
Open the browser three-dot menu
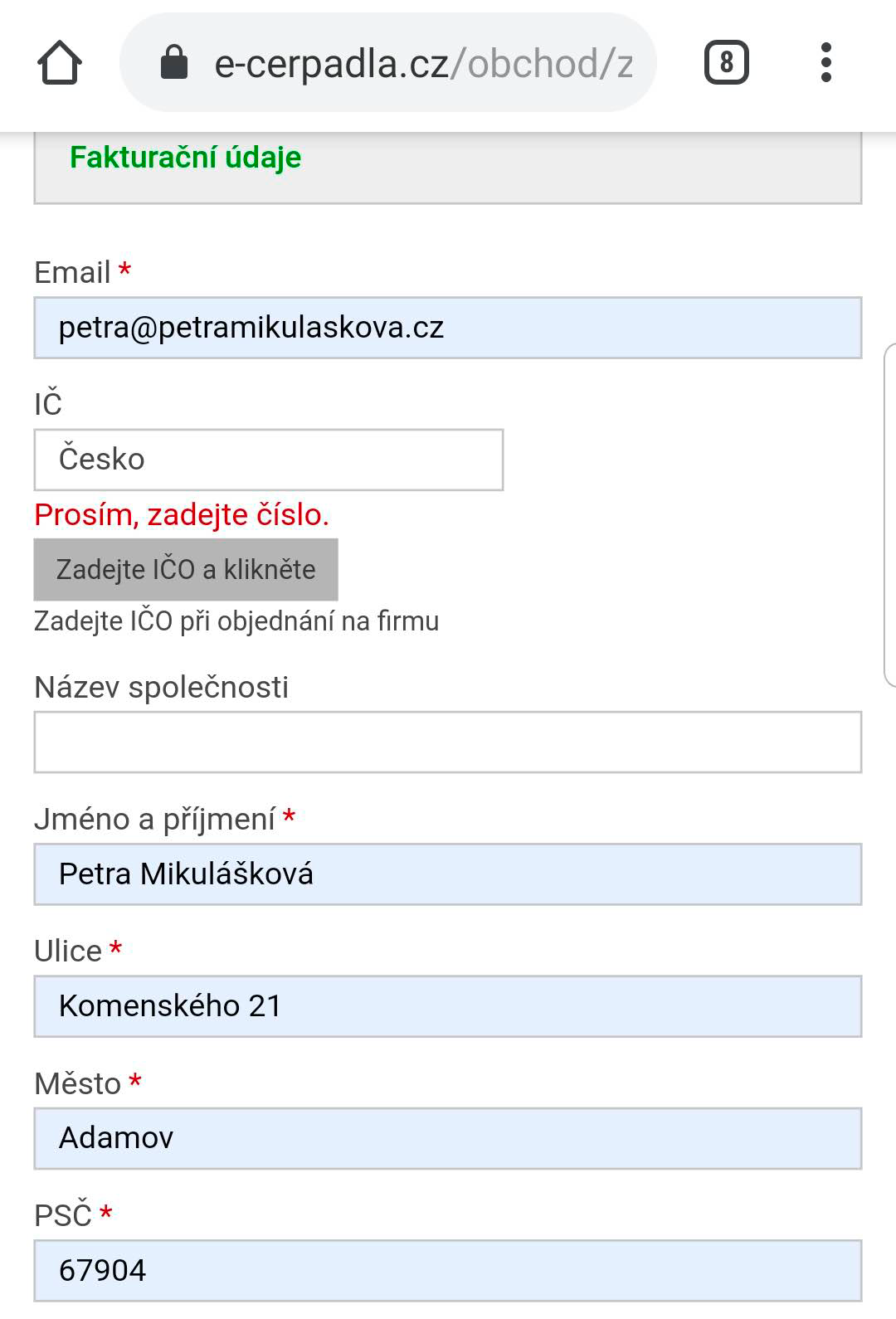[825, 62]
